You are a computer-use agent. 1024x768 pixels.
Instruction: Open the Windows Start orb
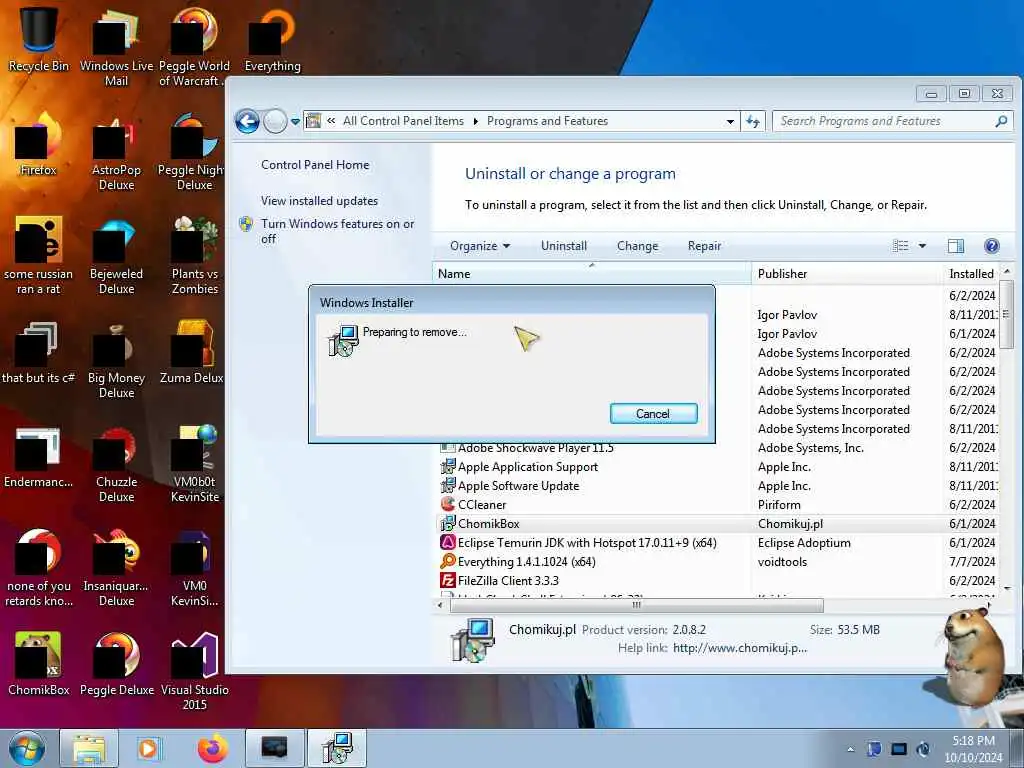[x=27, y=748]
